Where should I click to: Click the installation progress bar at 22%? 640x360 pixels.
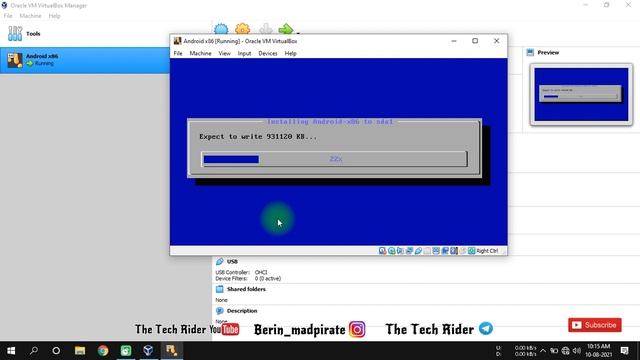coord(334,159)
